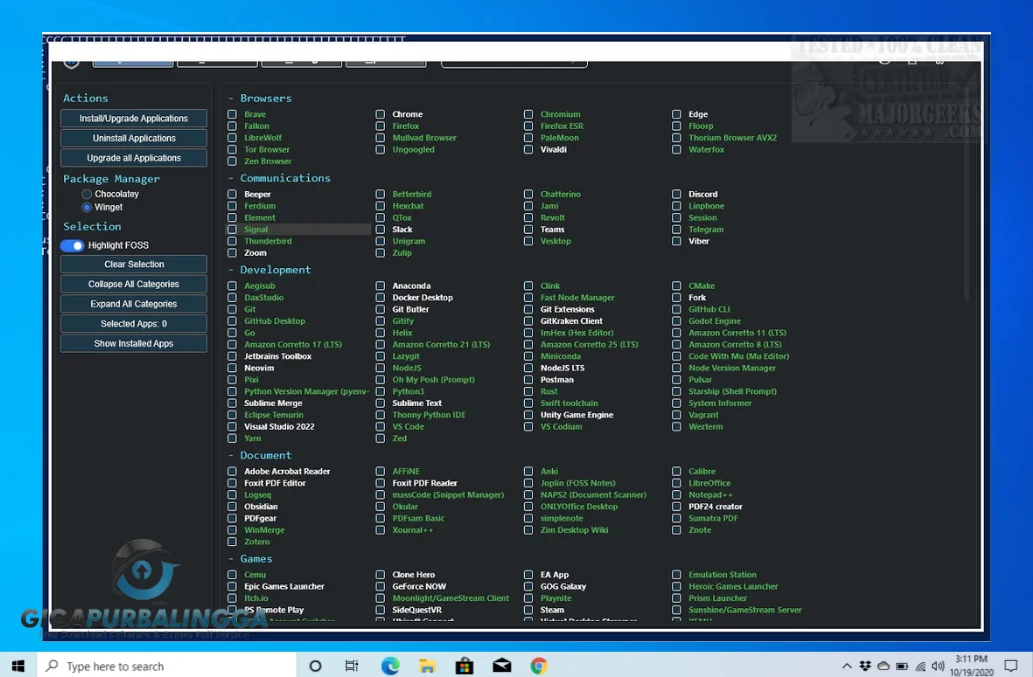Enable the Firefox checkbox
Screen dimensions: 1033x677
click(380, 126)
